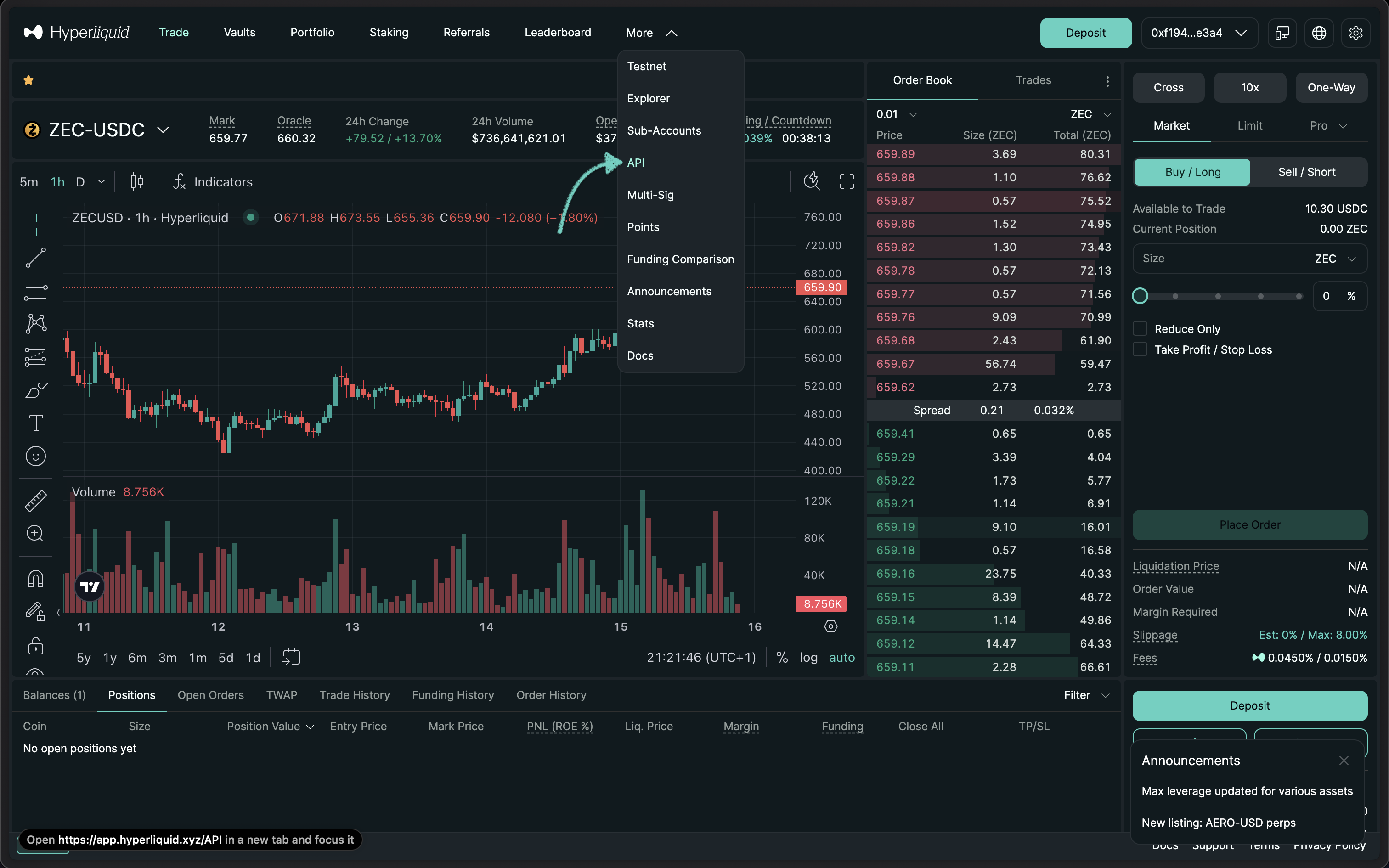
Task: Open the wallet address 0xf194...e3a4 dropdown
Action: (x=1198, y=33)
